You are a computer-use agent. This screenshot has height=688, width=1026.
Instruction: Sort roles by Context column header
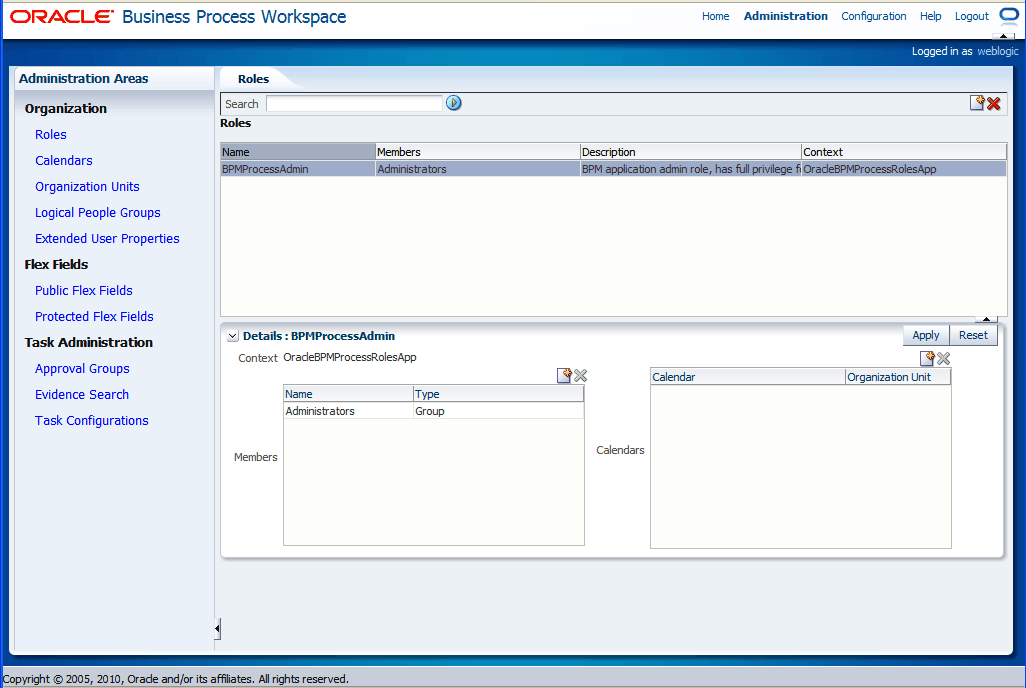click(904, 152)
